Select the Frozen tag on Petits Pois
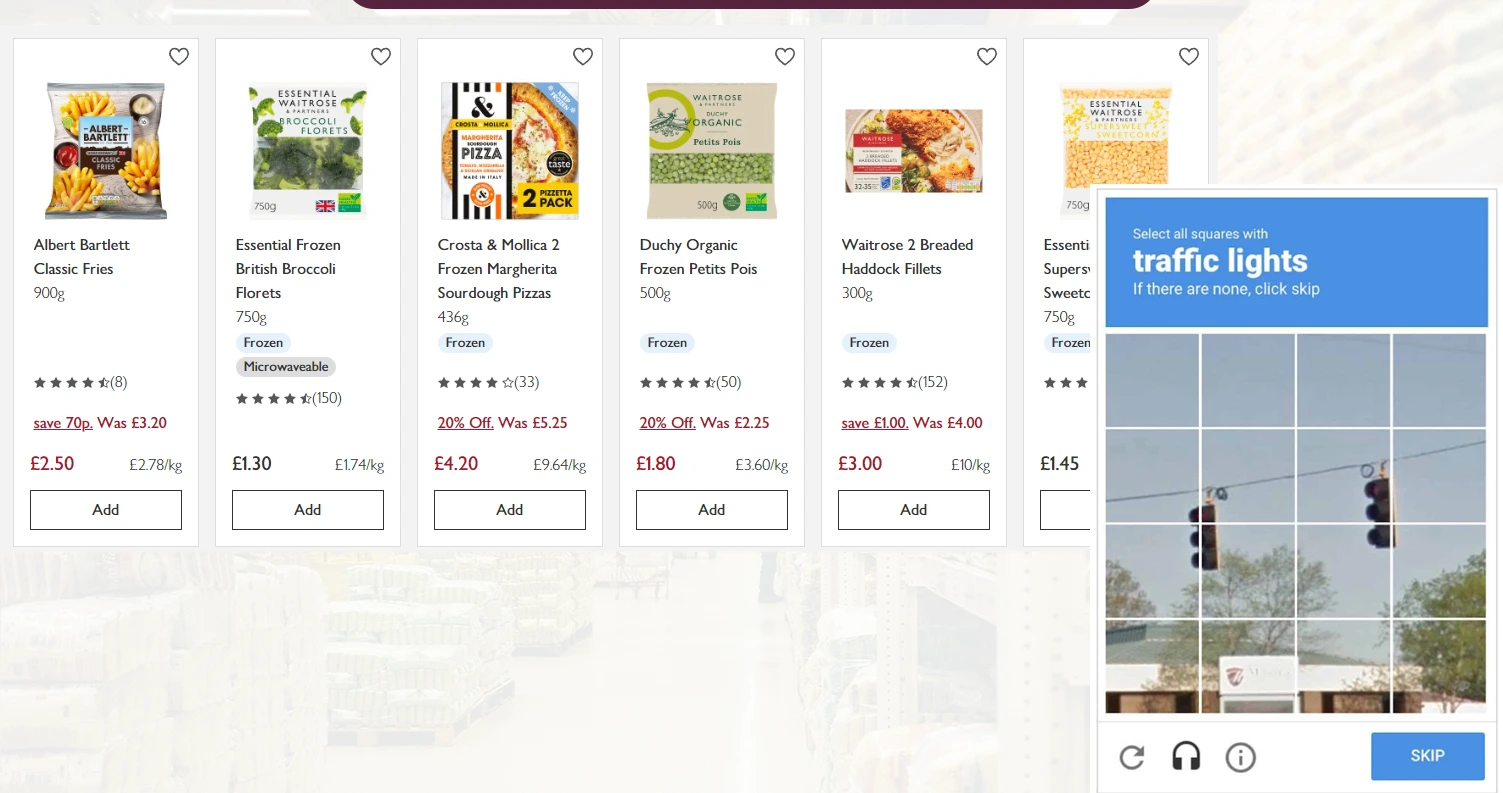Image resolution: width=1503 pixels, height=793 pixels. pos(667,343)
